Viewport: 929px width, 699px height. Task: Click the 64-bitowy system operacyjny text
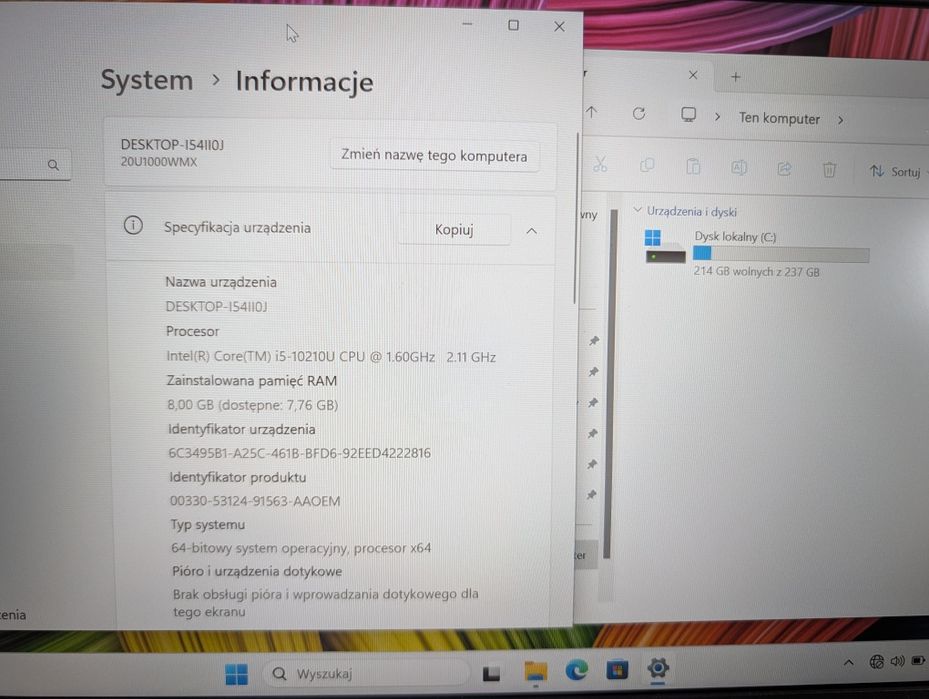301,548
